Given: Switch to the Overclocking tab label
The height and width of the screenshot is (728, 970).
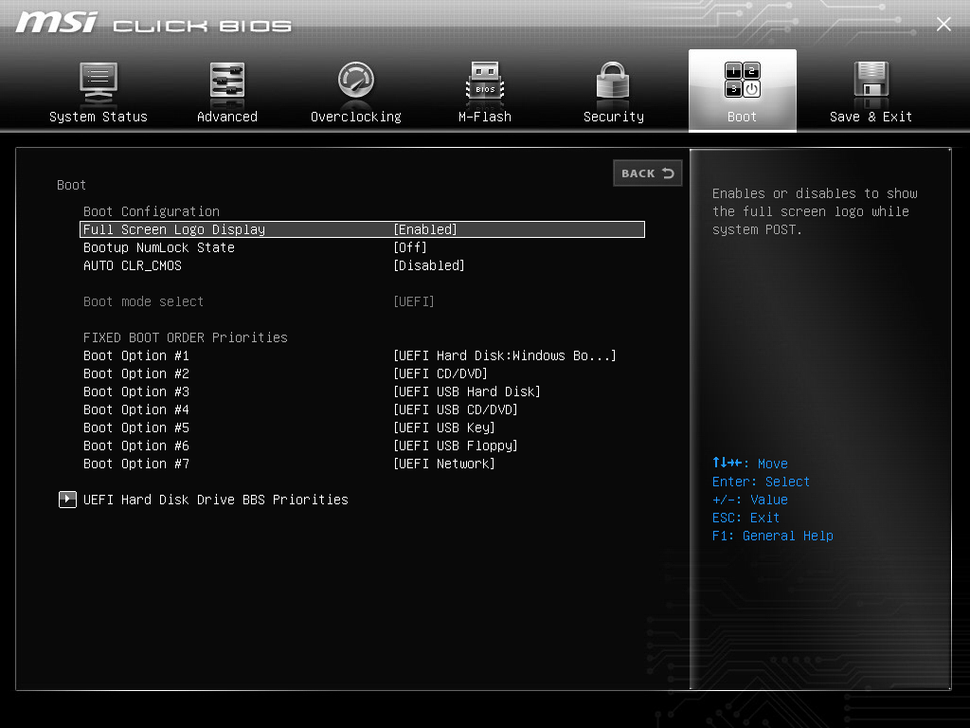Looking at the screenshot, I should pyautogui.click(x=356, y=117).
